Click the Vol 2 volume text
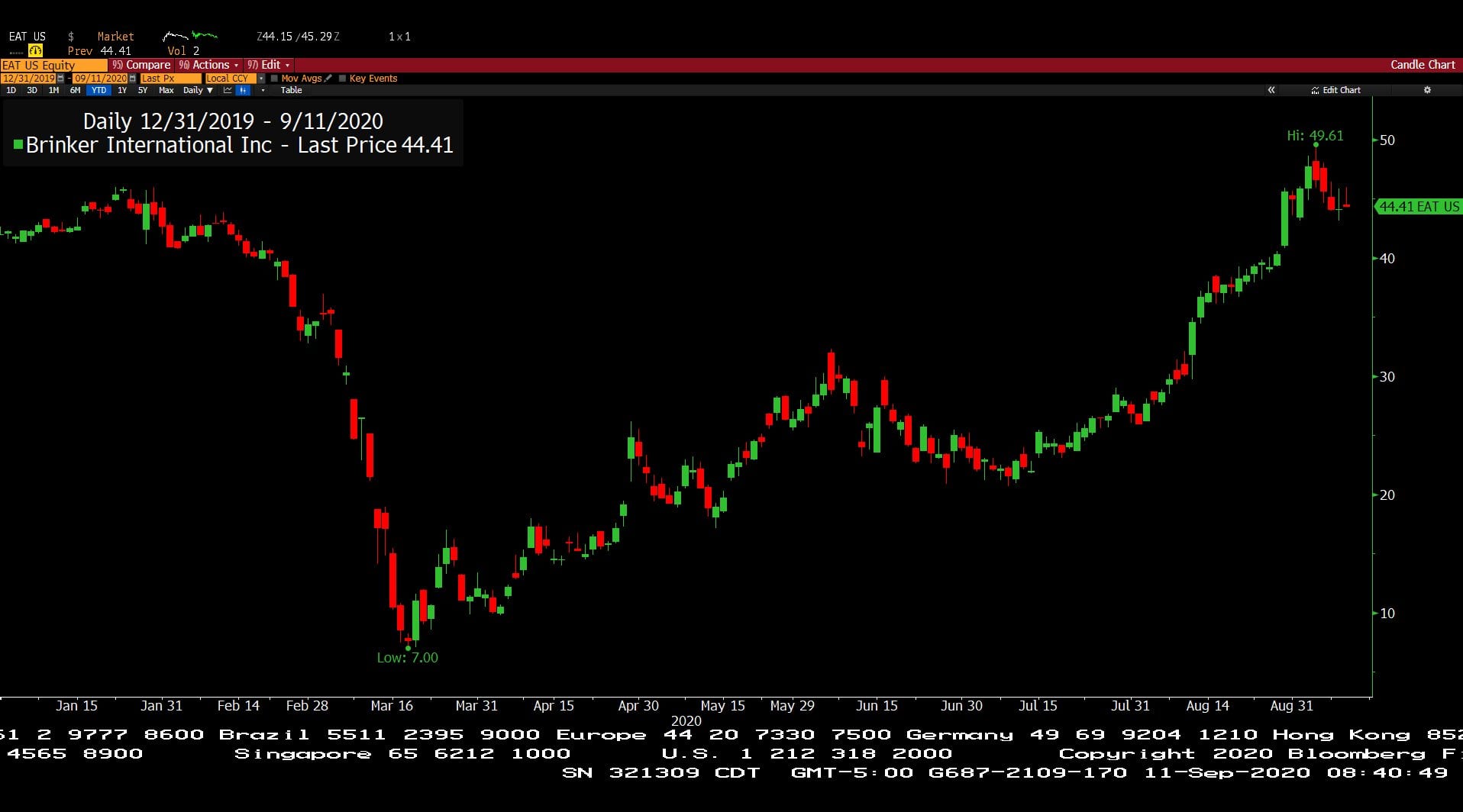Screen dimensions: 1463x812 click(183, 50)
